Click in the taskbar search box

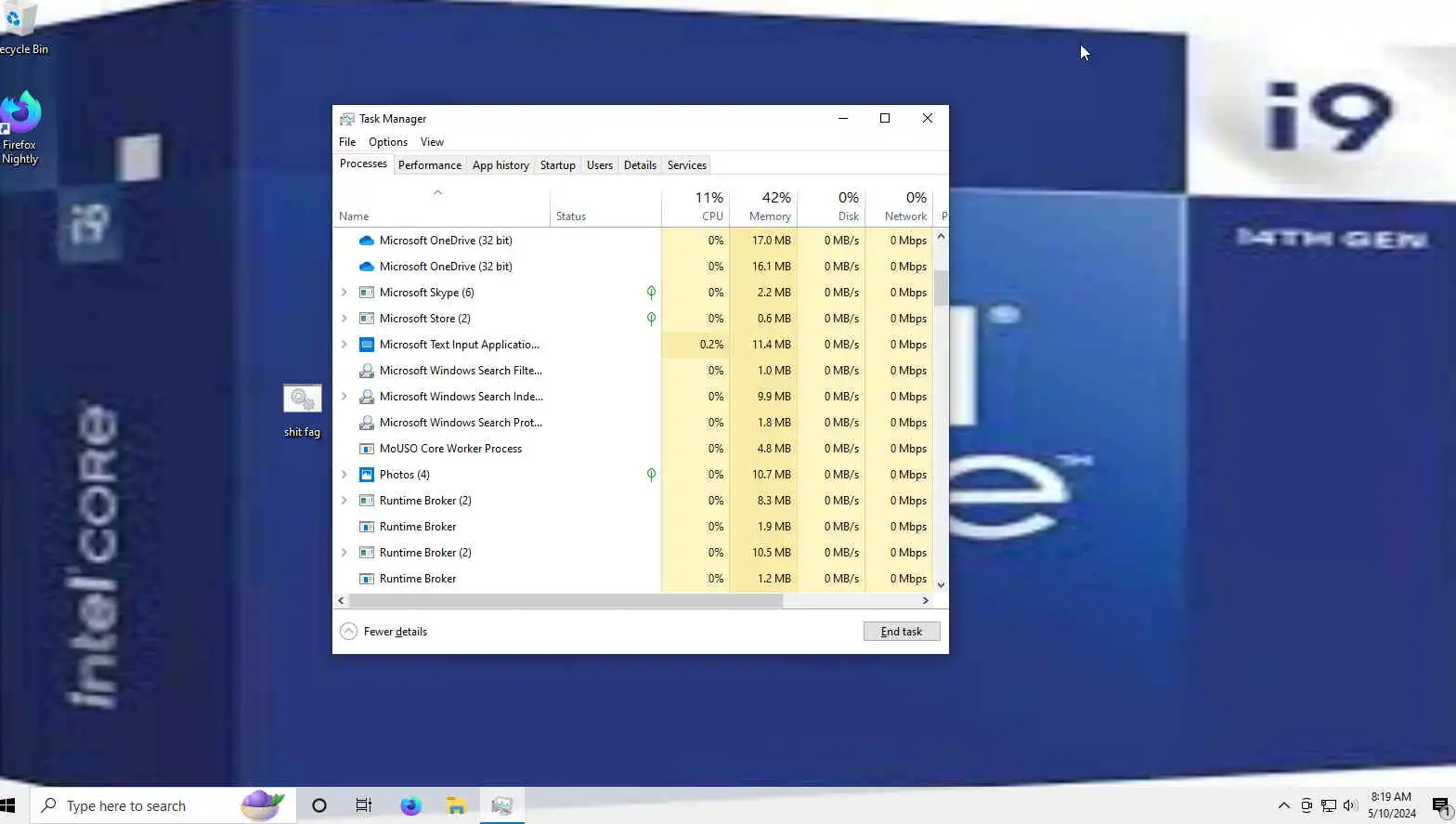pos(163,805)
